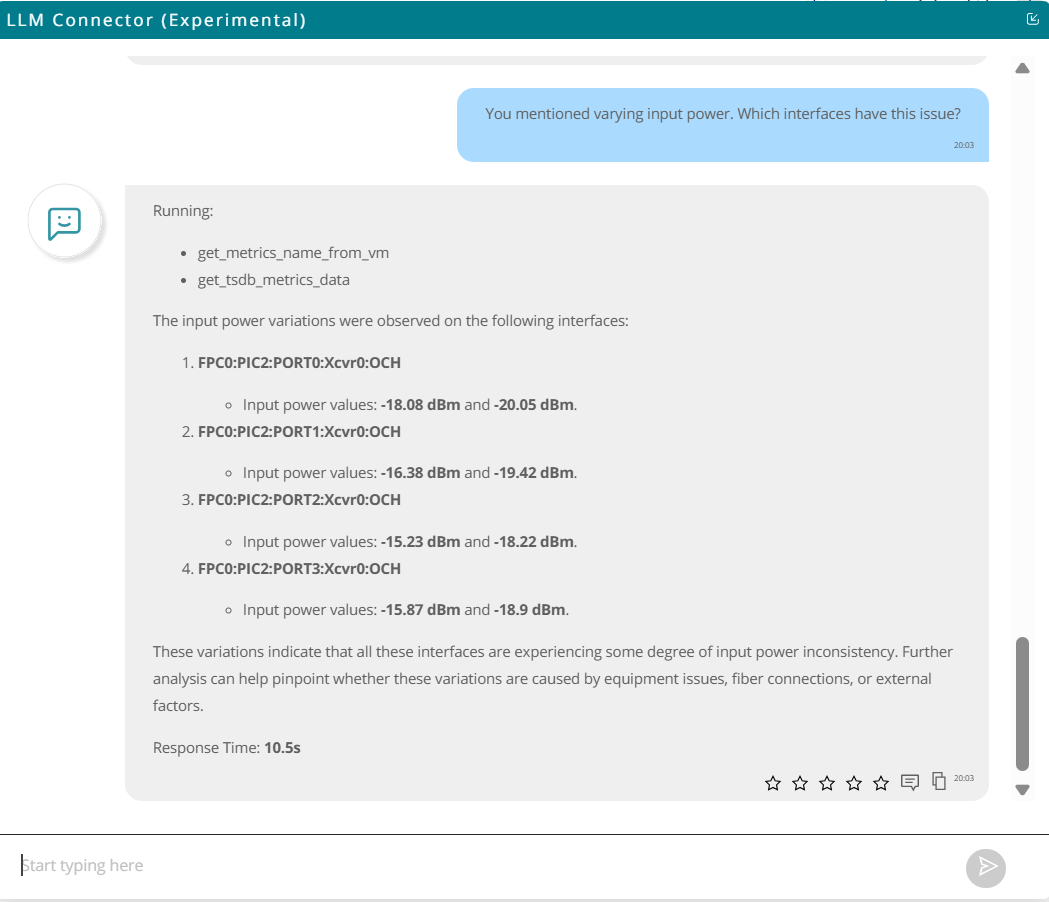Give the response three stars
Screen dimensions: 1049x902
point(827,783)
